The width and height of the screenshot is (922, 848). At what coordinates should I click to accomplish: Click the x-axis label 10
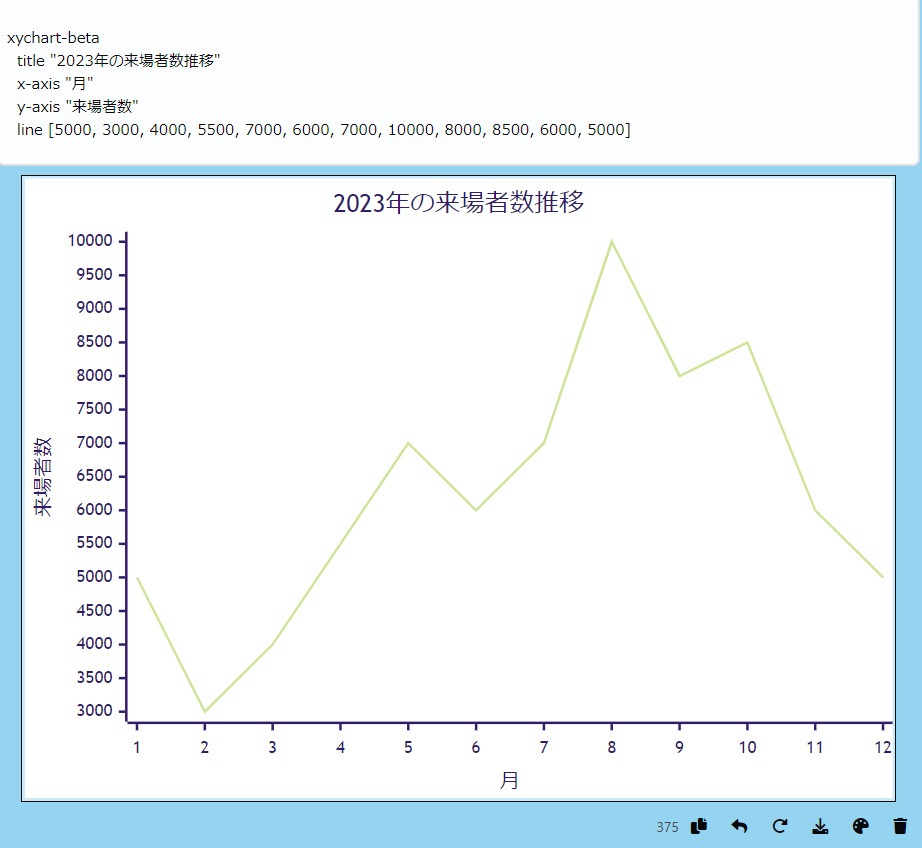click(747, 747)
